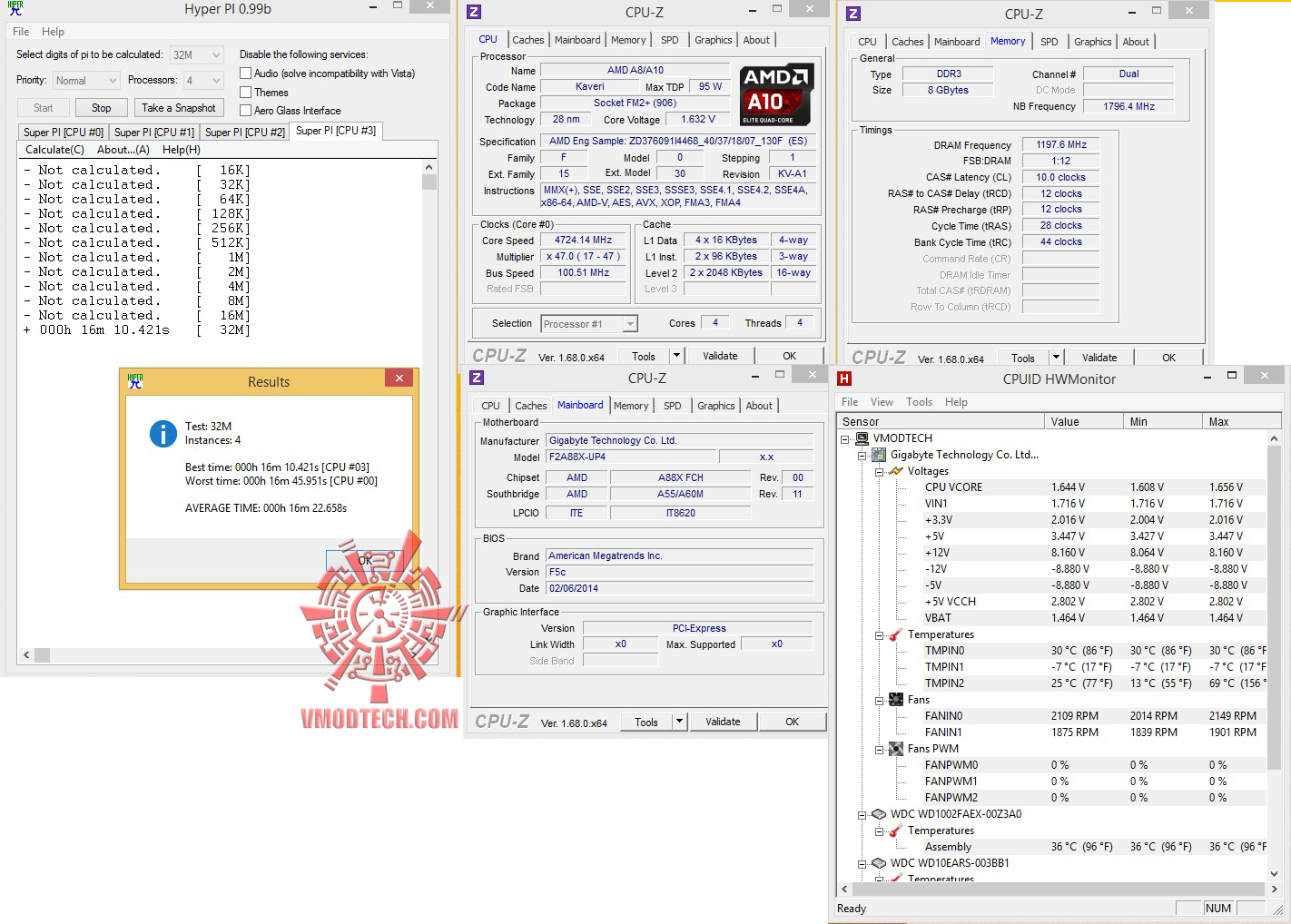This screenshot has width=1291, height=924.
Task: Collapse the Fans group in HWMonitor
Action: [879, 700]
